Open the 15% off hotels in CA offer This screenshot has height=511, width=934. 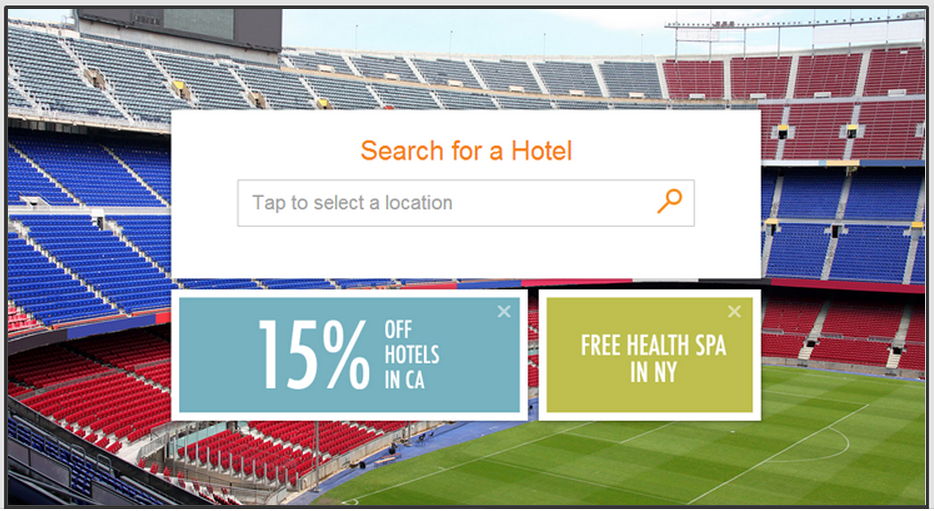tap(350, 355)
